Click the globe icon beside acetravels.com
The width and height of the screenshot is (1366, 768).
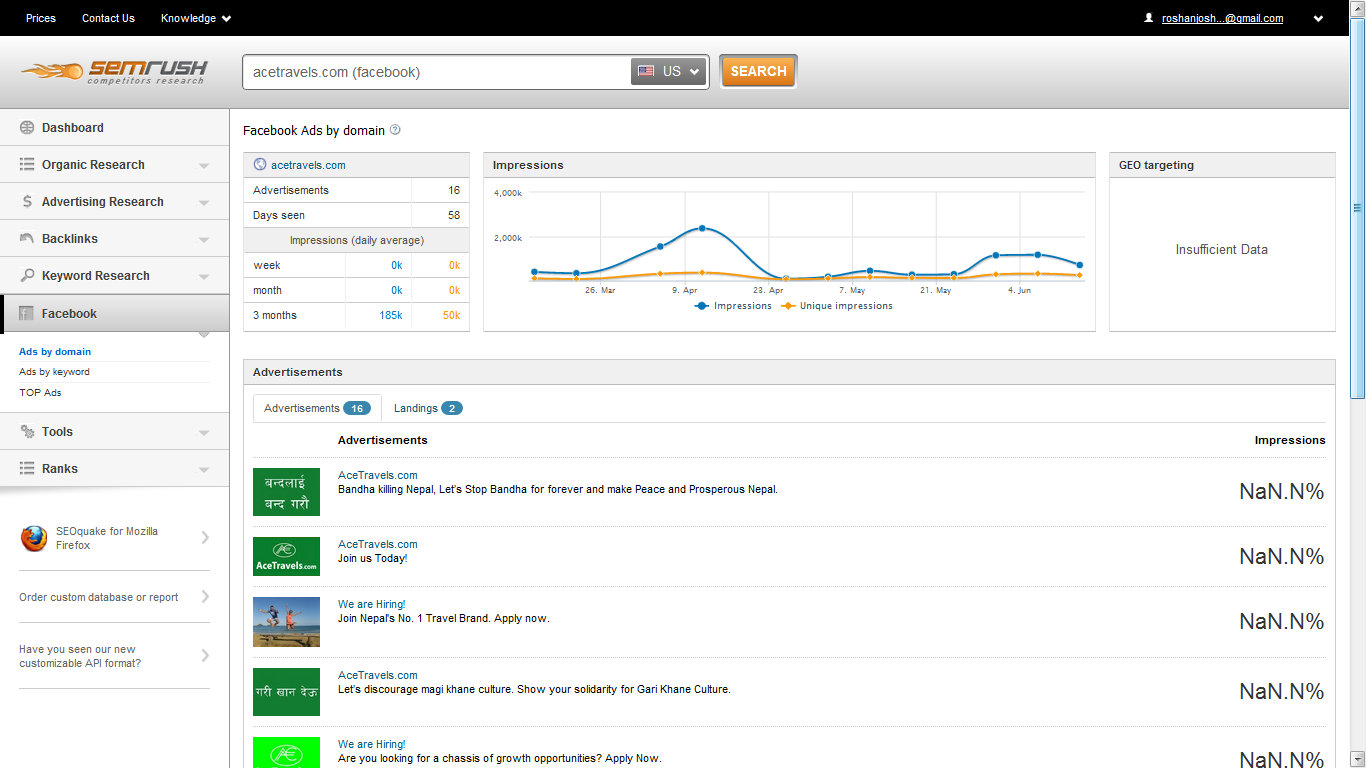(x=260, y=165)
